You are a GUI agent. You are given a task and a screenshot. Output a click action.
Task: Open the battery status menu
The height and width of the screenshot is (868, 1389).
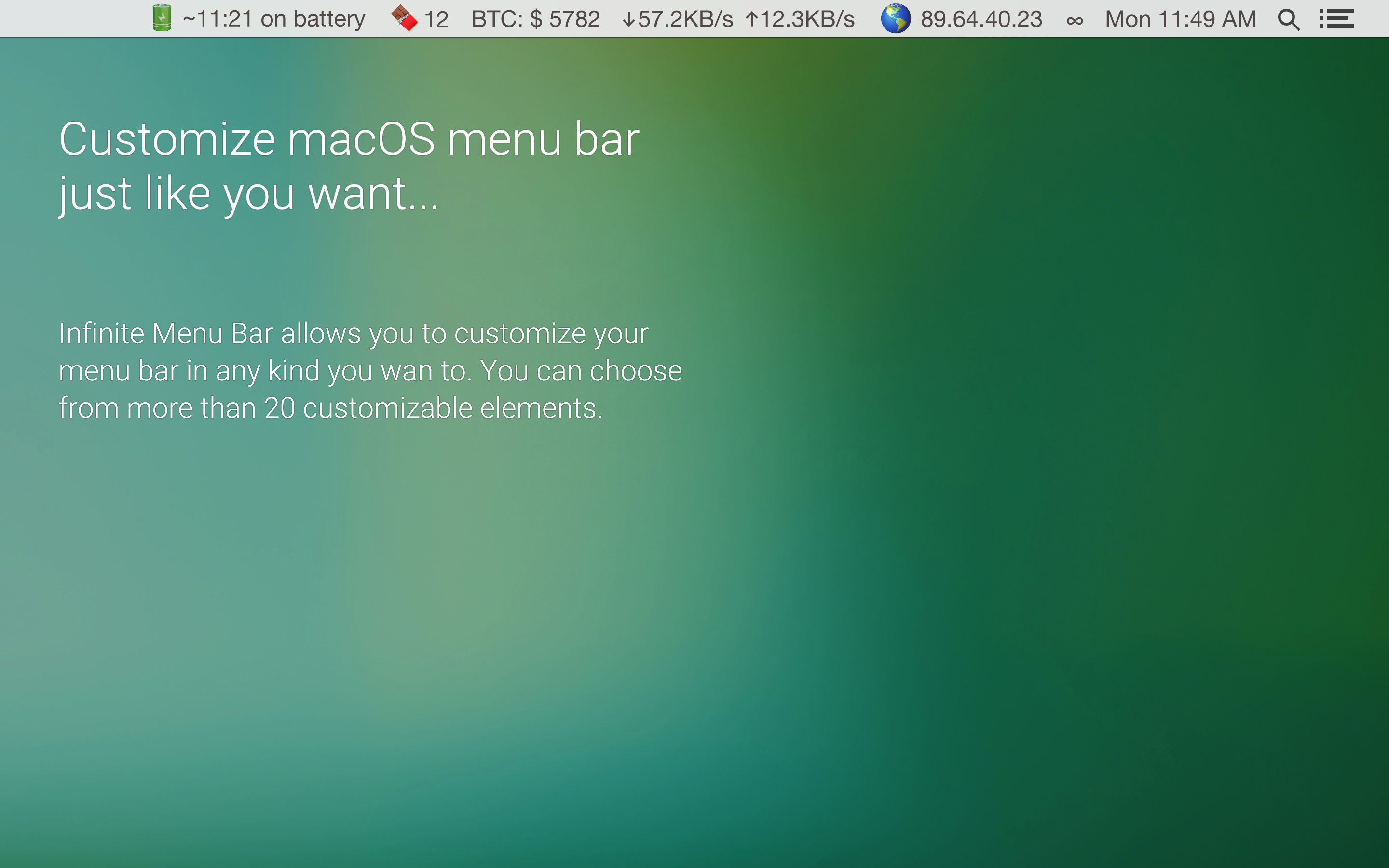(x=163, y=18)
